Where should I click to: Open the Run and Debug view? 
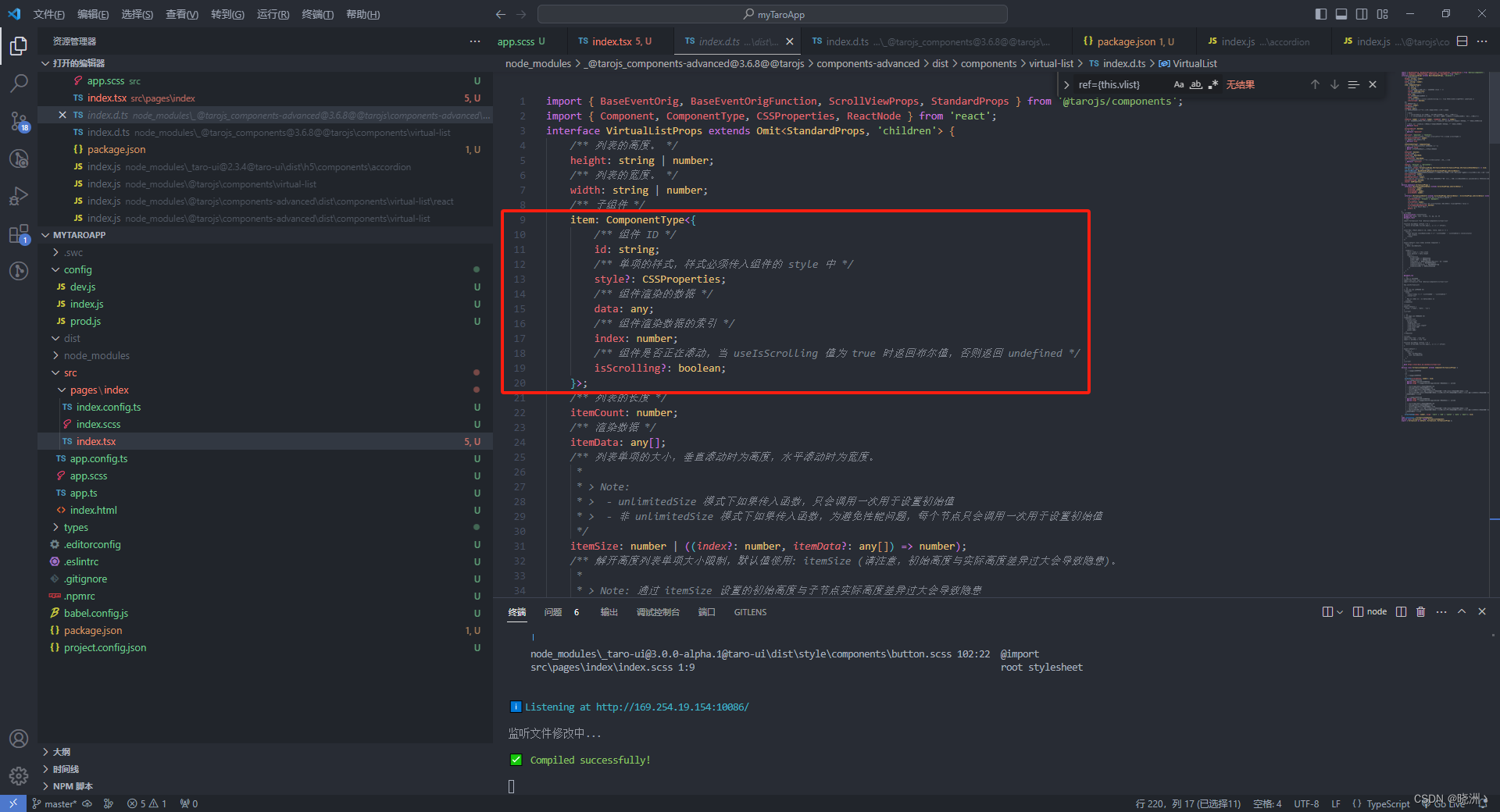[19, 196]
